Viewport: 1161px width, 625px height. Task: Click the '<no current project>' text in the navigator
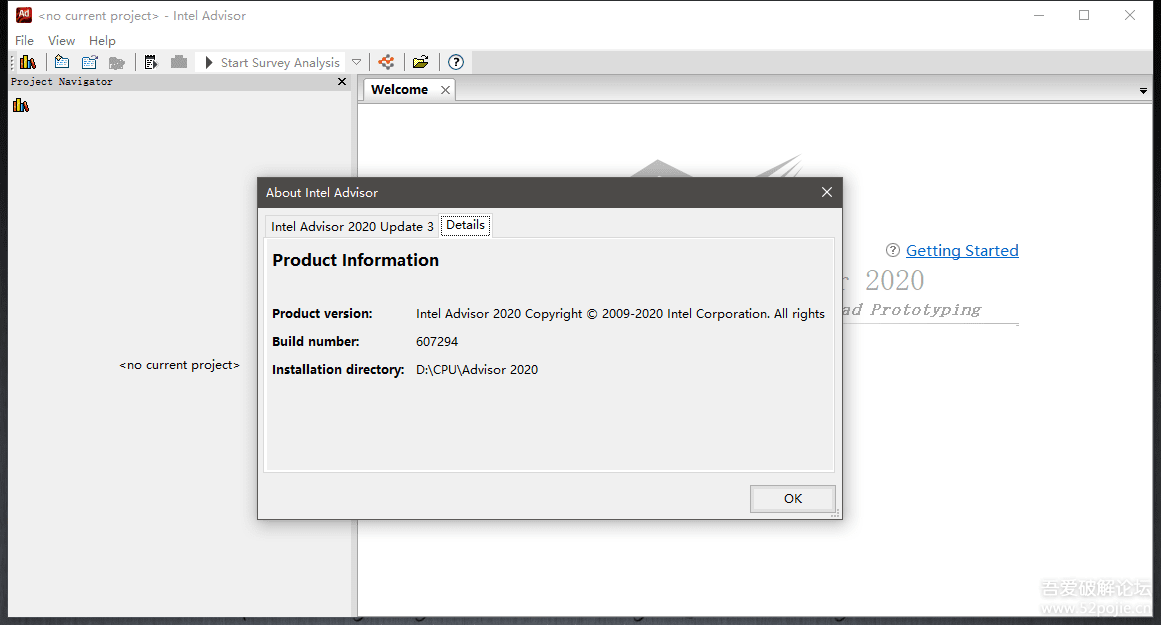click(180, 365)
